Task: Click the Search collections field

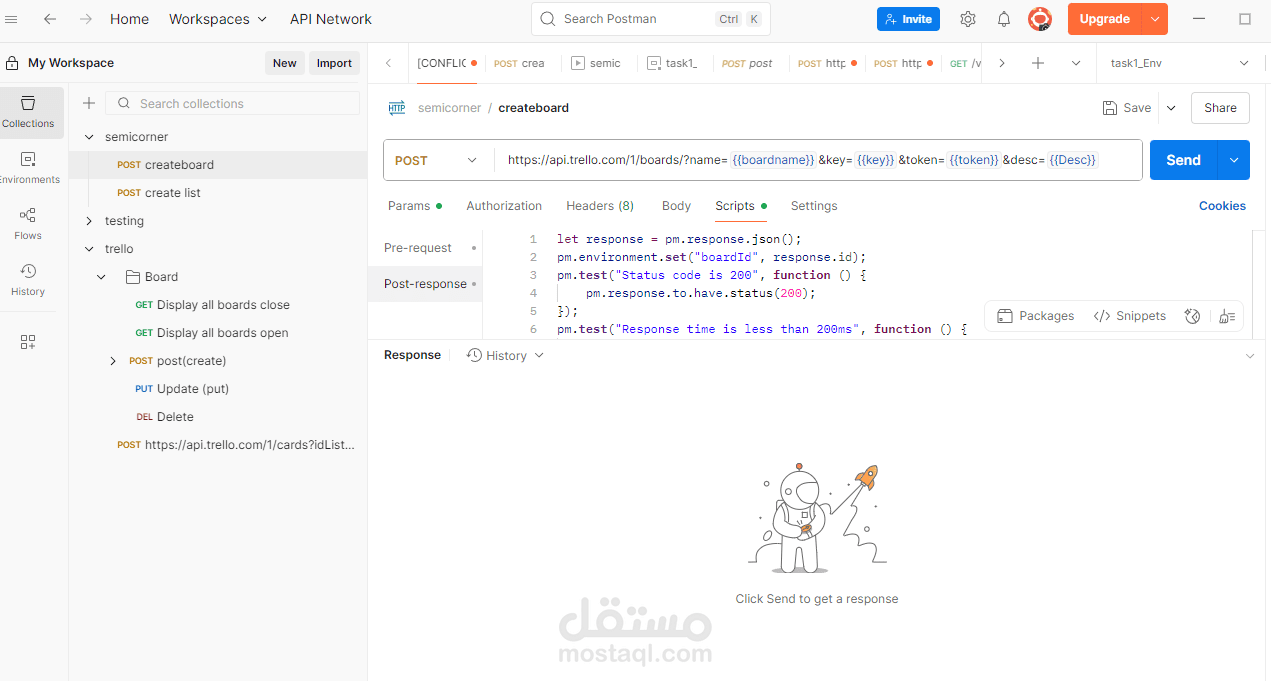Action: [x=233, y=103]
